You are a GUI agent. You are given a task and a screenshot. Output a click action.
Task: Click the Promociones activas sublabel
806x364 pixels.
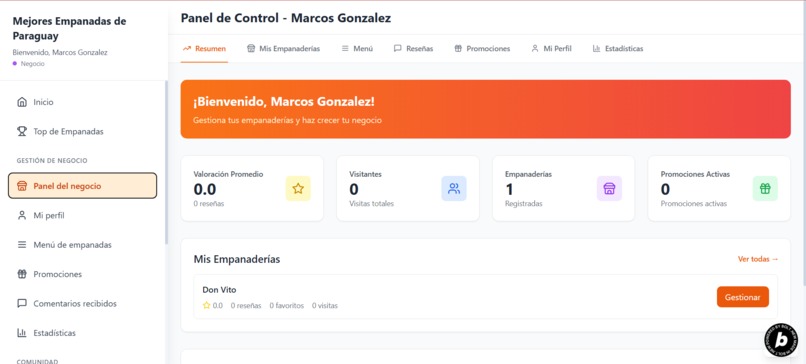click(x=693, y=204)
